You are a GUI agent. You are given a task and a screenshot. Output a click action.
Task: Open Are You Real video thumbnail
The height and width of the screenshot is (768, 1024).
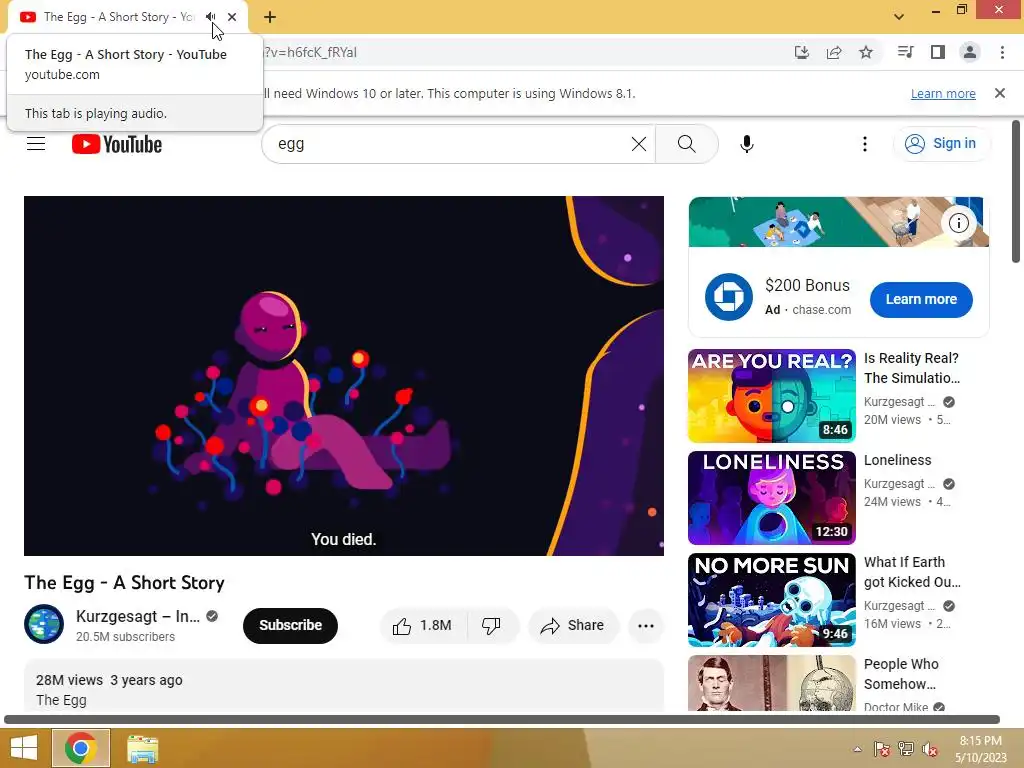[771, 396]
